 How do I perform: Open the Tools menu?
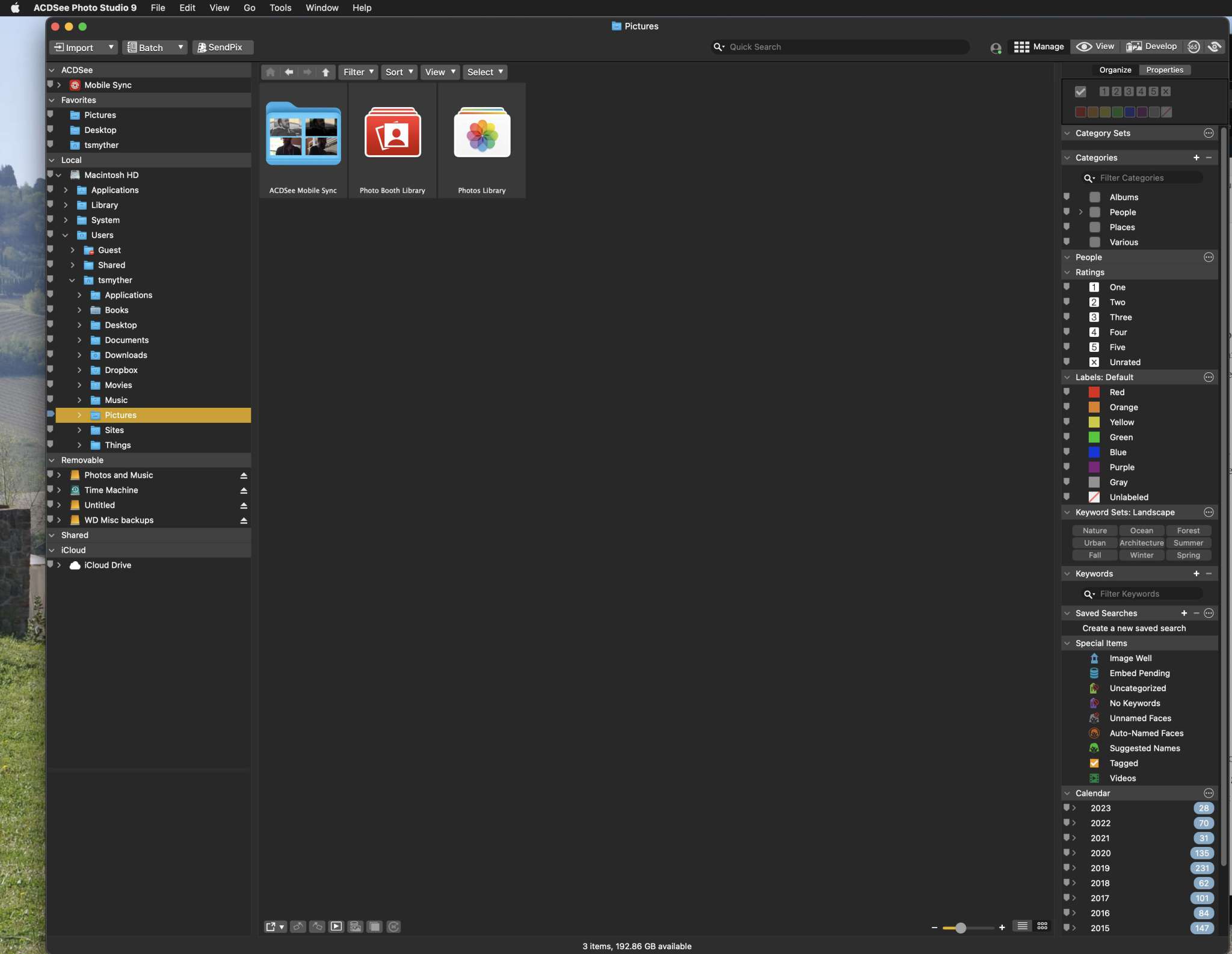click(280, 8)
